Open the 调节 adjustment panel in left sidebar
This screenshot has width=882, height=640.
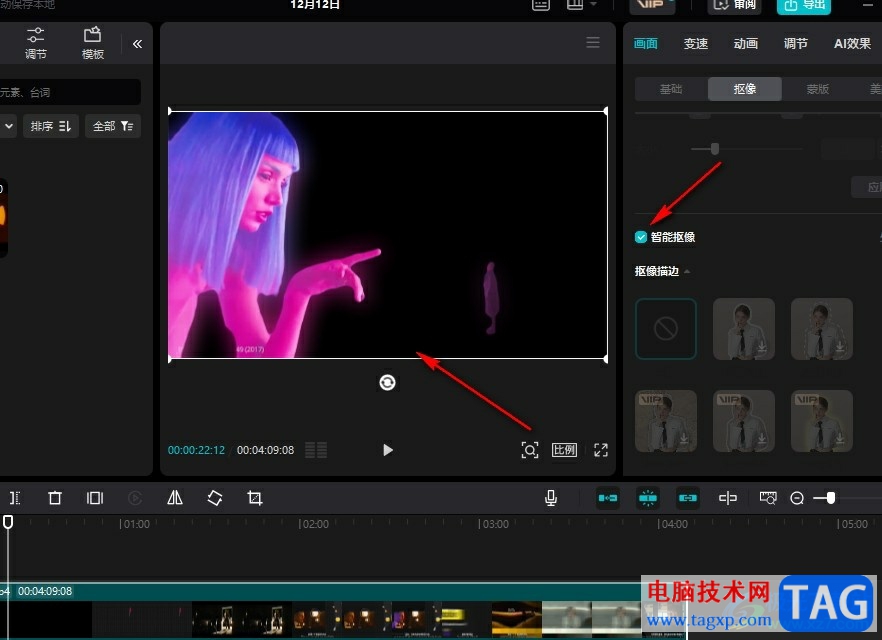(35, 43)
